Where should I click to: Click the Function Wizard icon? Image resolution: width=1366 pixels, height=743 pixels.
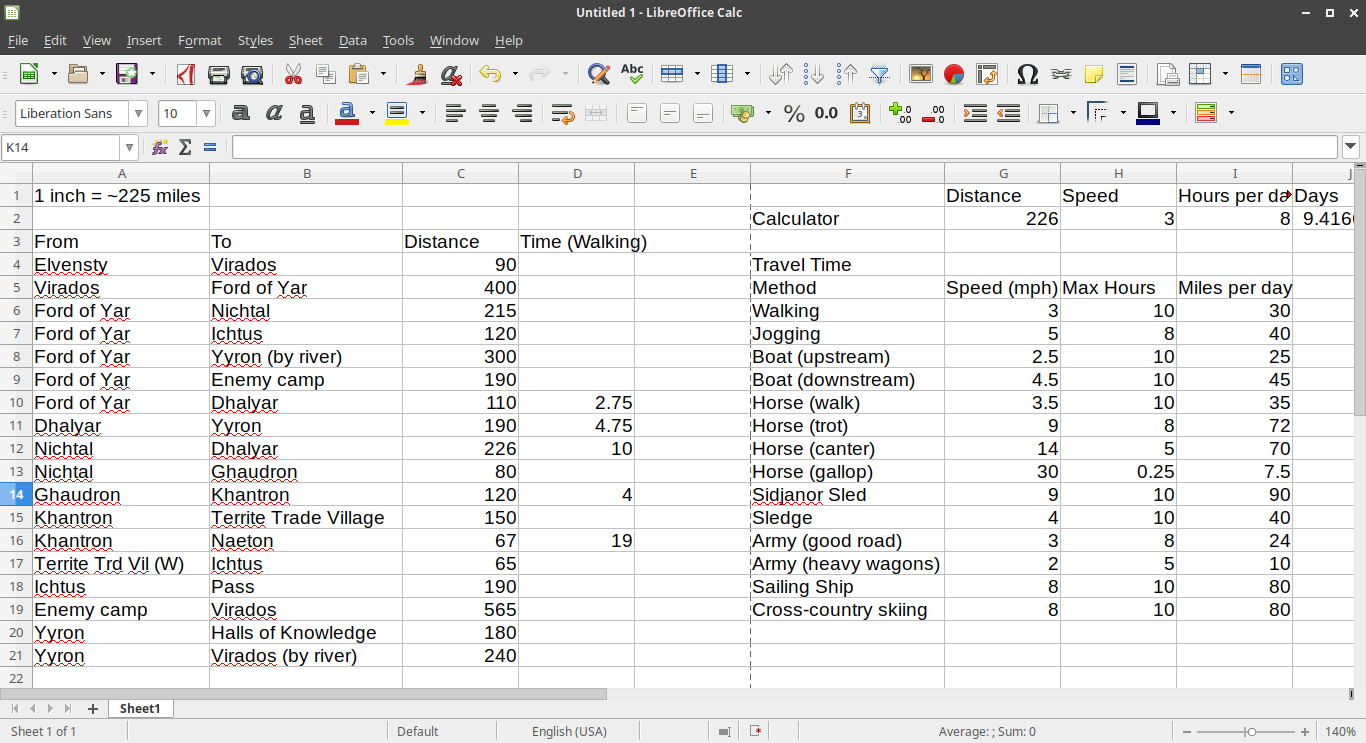160,148
